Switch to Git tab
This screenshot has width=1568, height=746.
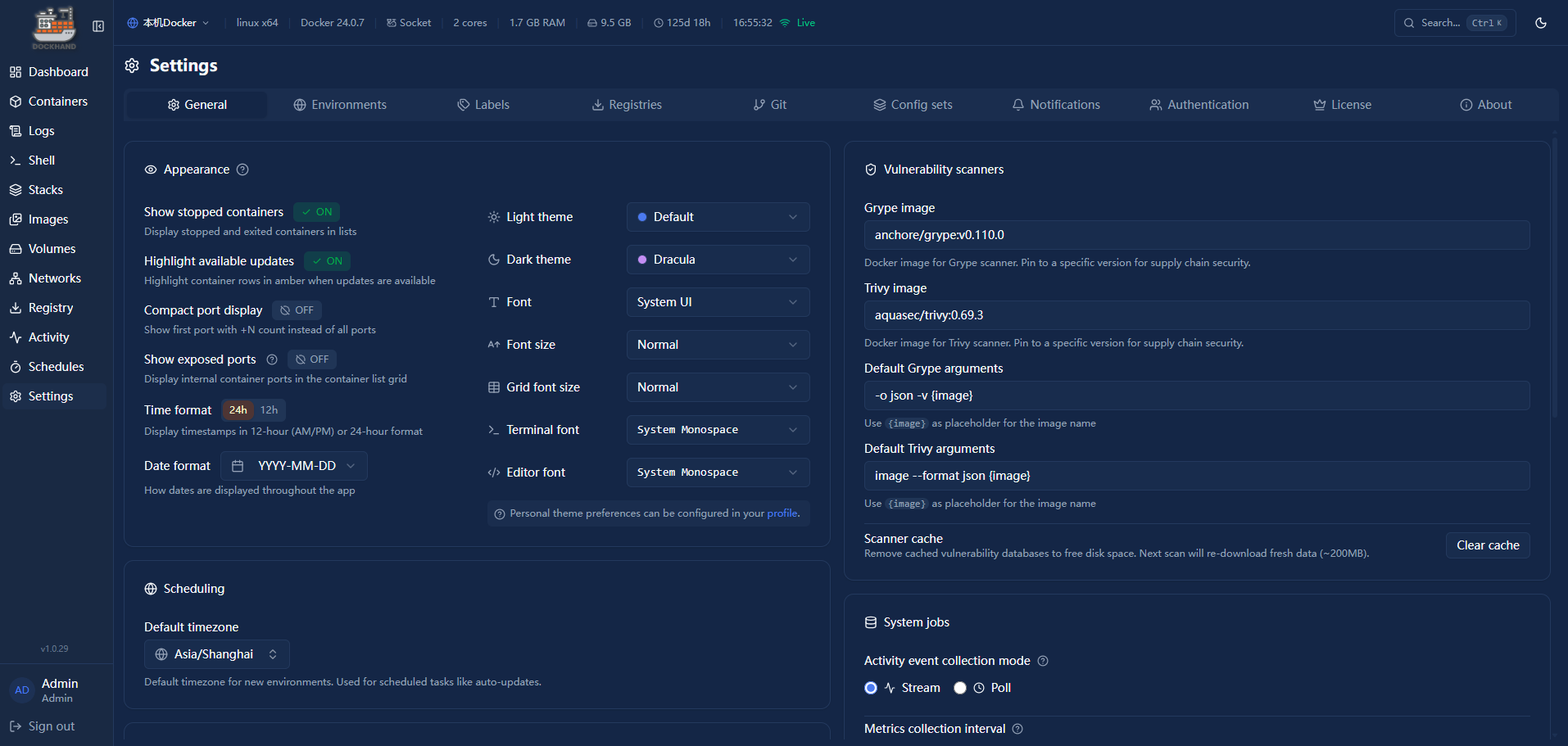point(770,105)
